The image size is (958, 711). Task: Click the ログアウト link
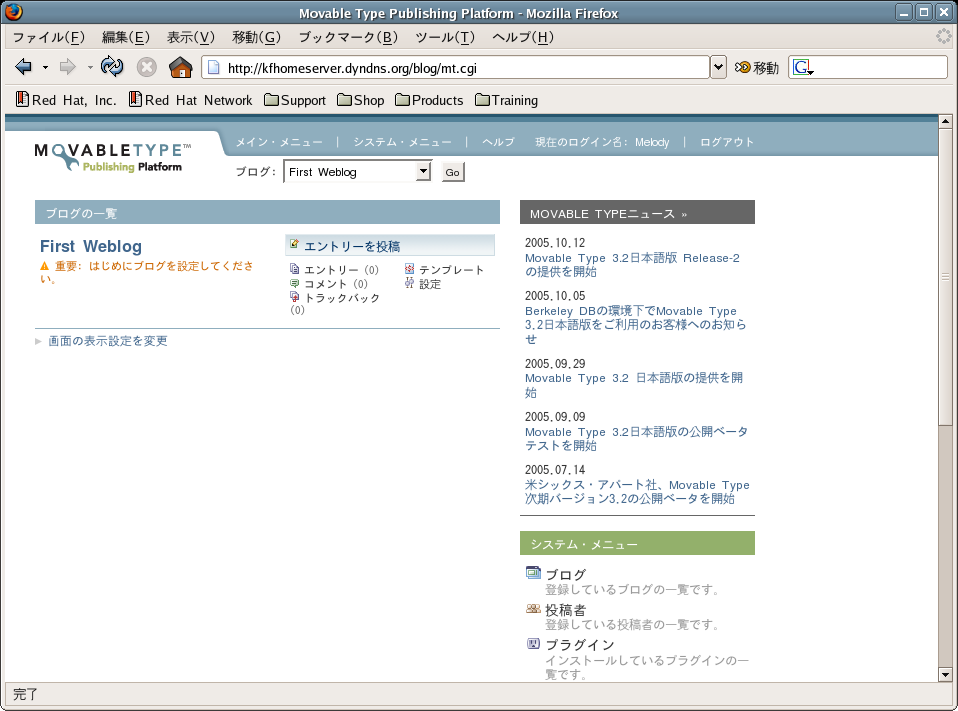[727, 142]
